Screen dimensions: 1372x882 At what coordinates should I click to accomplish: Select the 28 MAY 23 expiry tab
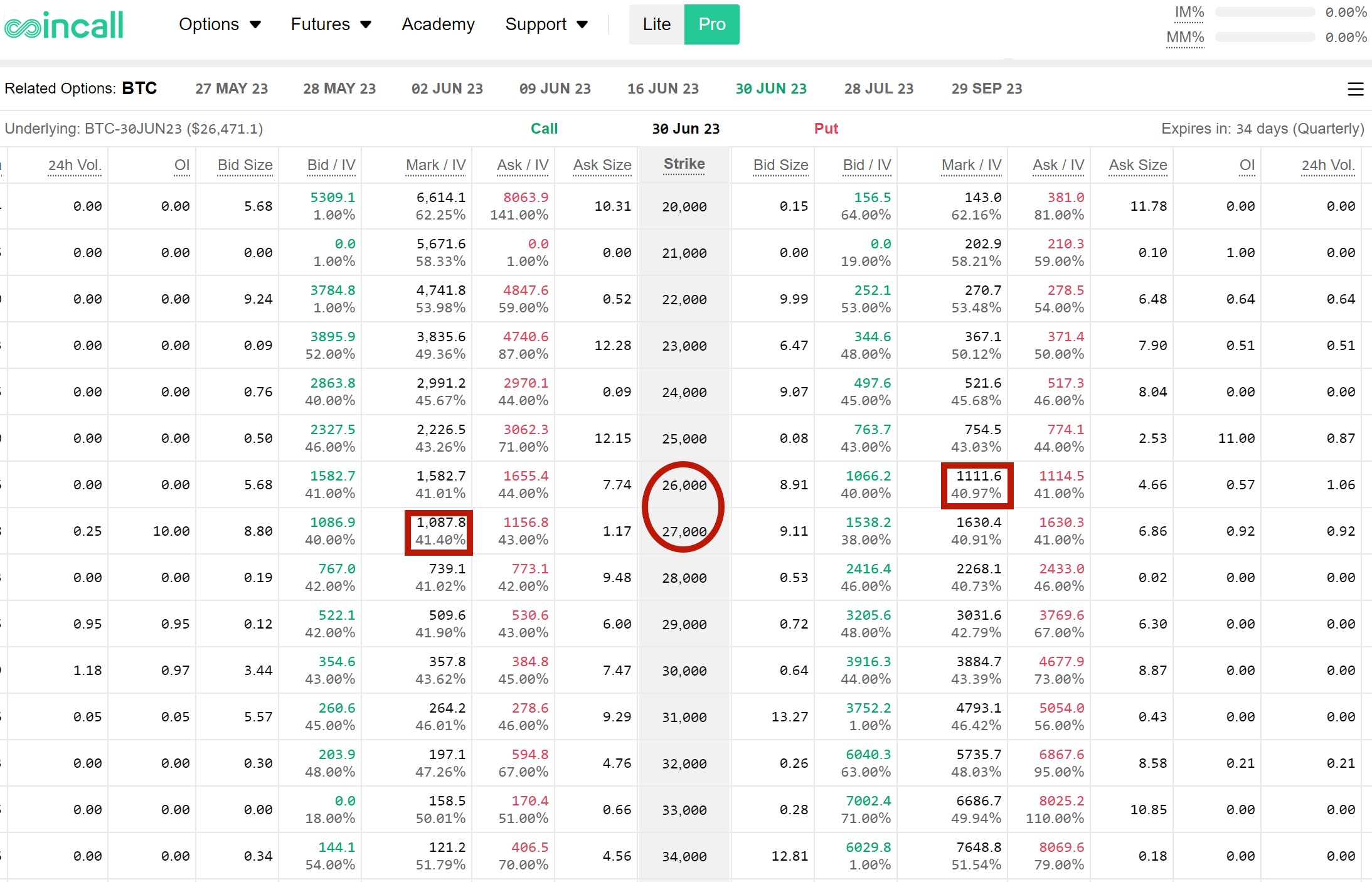(339, 89)
